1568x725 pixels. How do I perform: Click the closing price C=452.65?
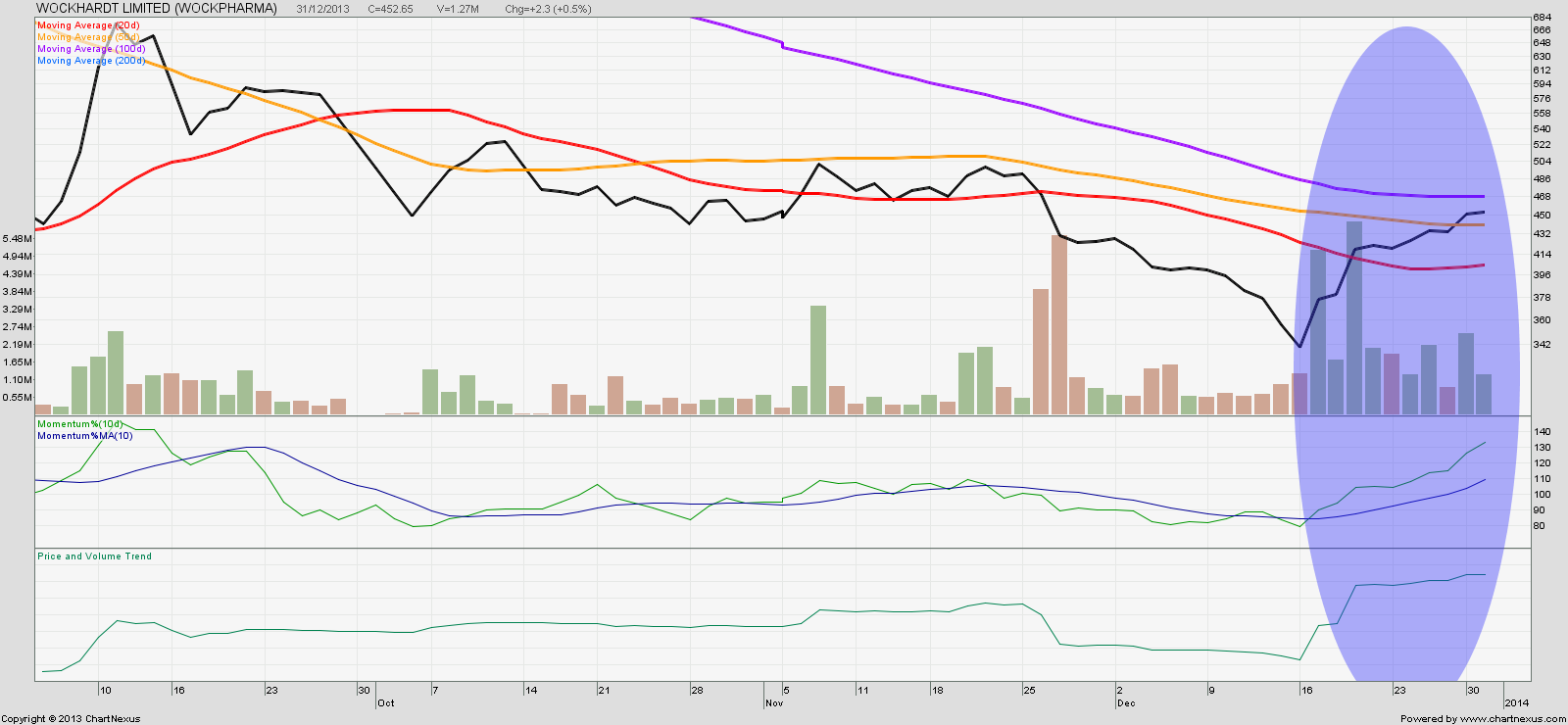coord(390,9)
